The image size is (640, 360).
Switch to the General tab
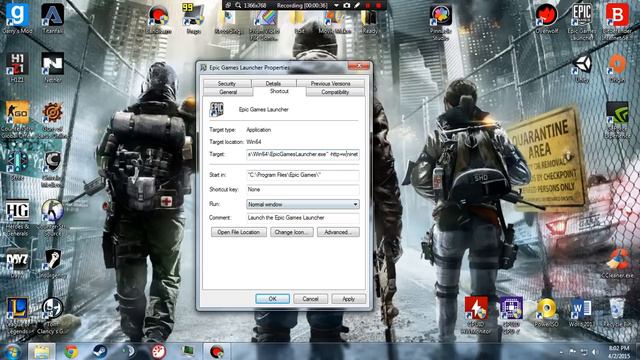coord(228,92)
